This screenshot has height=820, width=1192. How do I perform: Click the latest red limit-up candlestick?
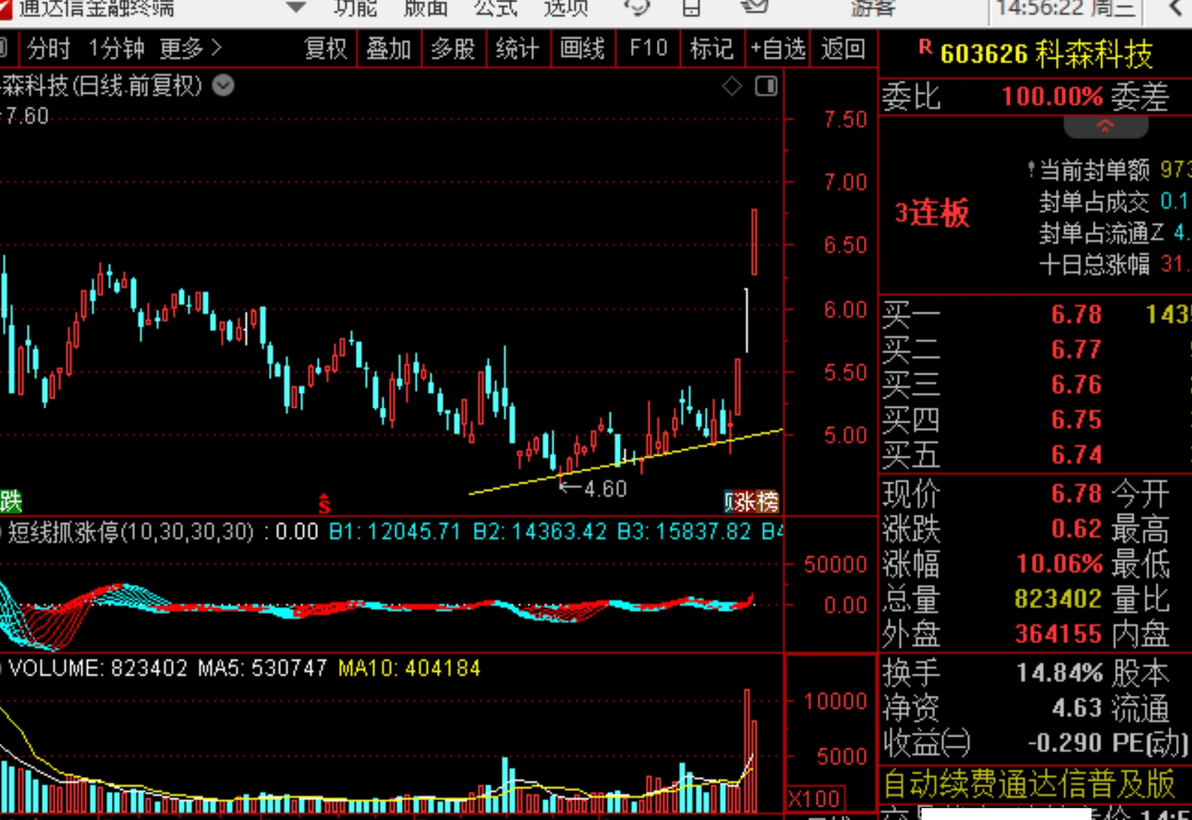pos(754,242)
